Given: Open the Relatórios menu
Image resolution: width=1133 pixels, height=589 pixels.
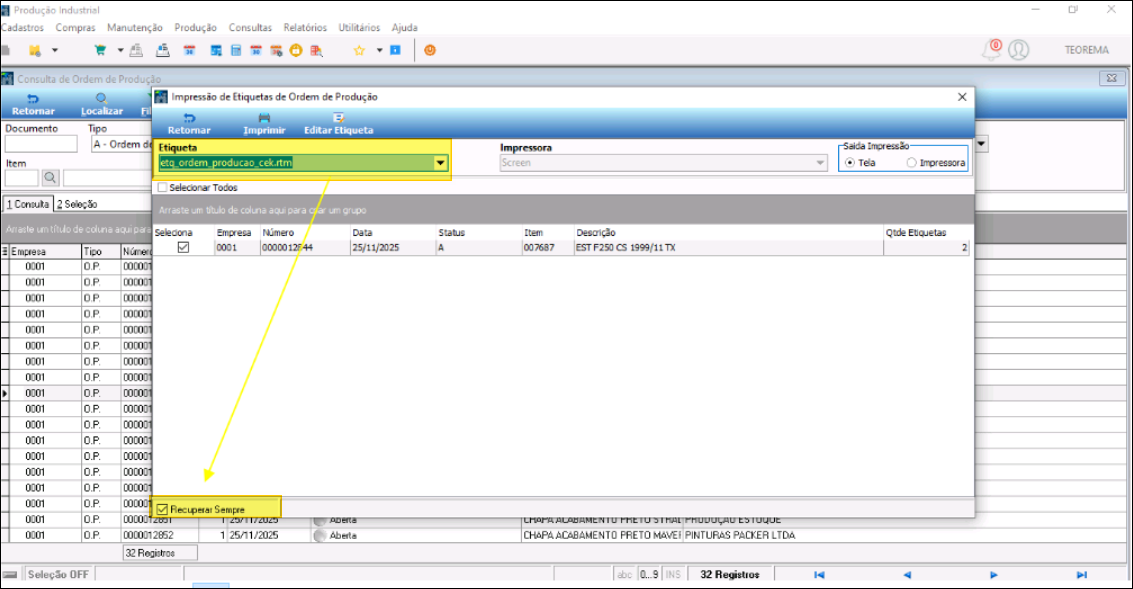Looking at the screenshot, I should coord(304,28).
